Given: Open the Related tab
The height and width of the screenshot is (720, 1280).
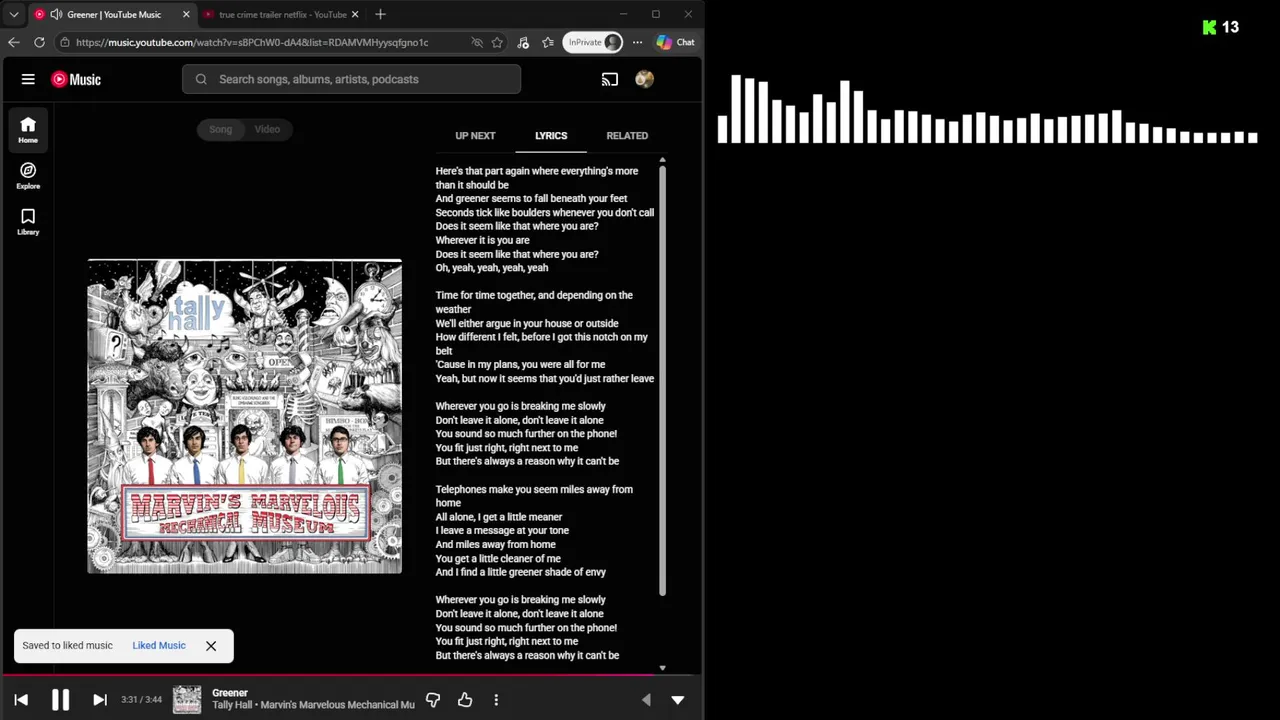Looking at the screenshot, I should click(x=627, y=135).
